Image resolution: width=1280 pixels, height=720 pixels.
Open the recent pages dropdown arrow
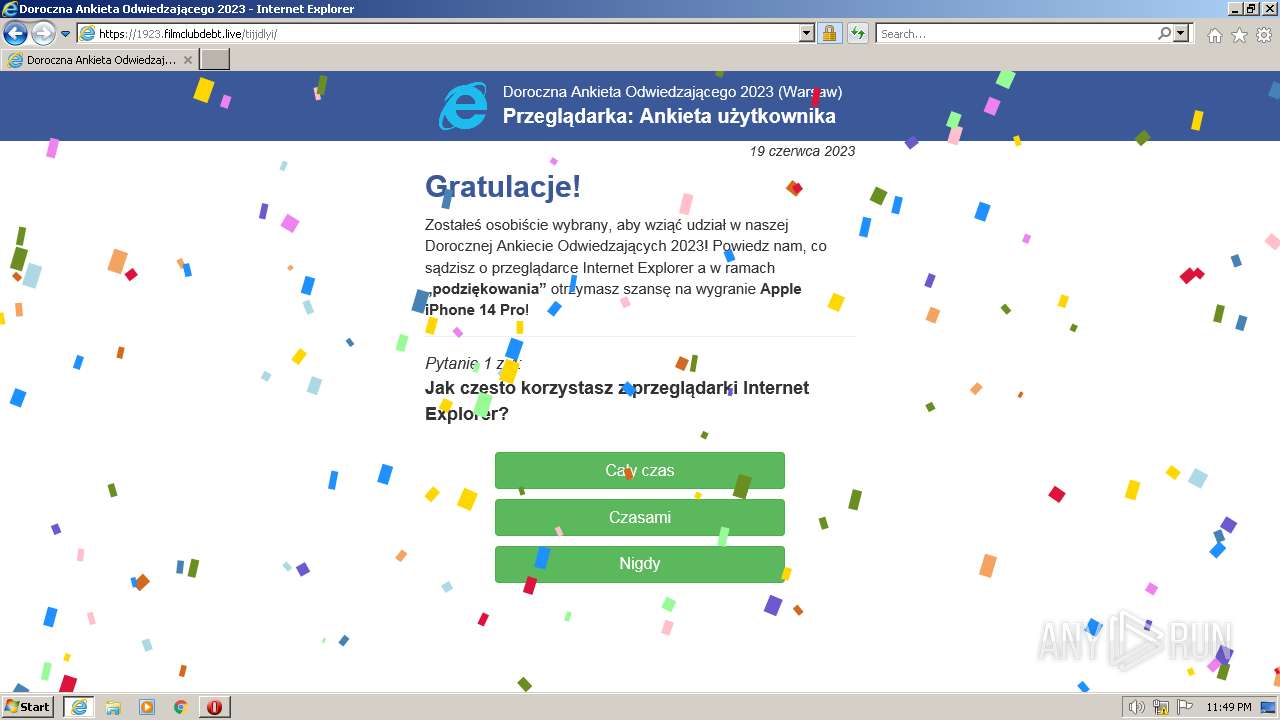65,34
